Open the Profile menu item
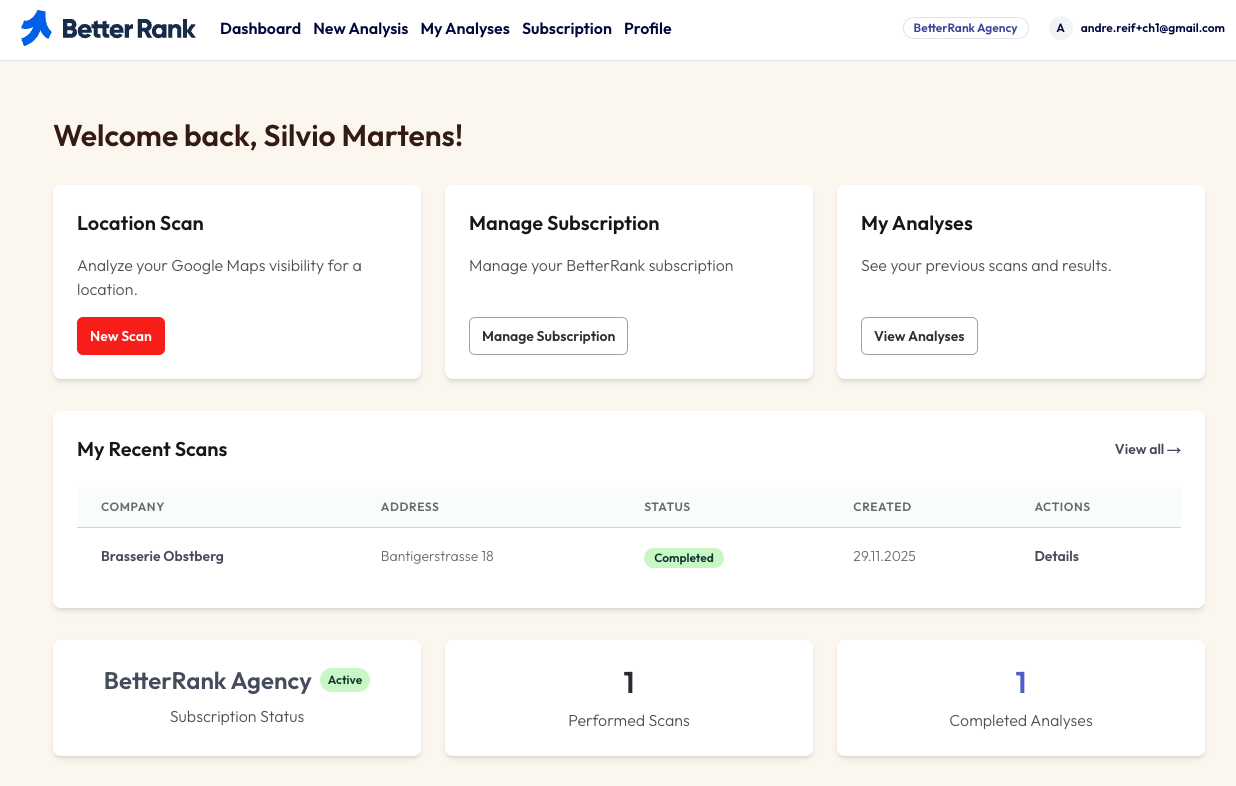Screen dimensions: 1236x786 (647, 28)
